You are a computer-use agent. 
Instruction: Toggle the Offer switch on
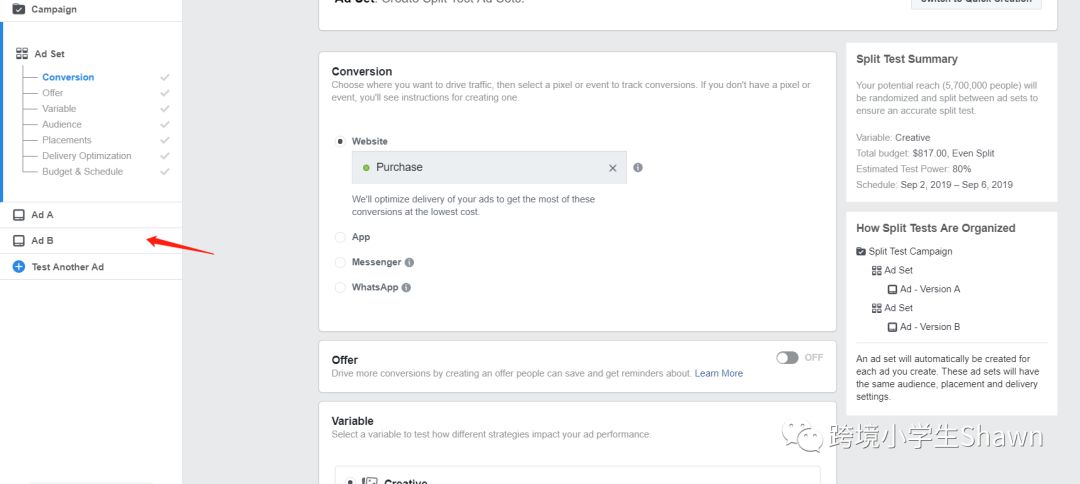[787, 357]
